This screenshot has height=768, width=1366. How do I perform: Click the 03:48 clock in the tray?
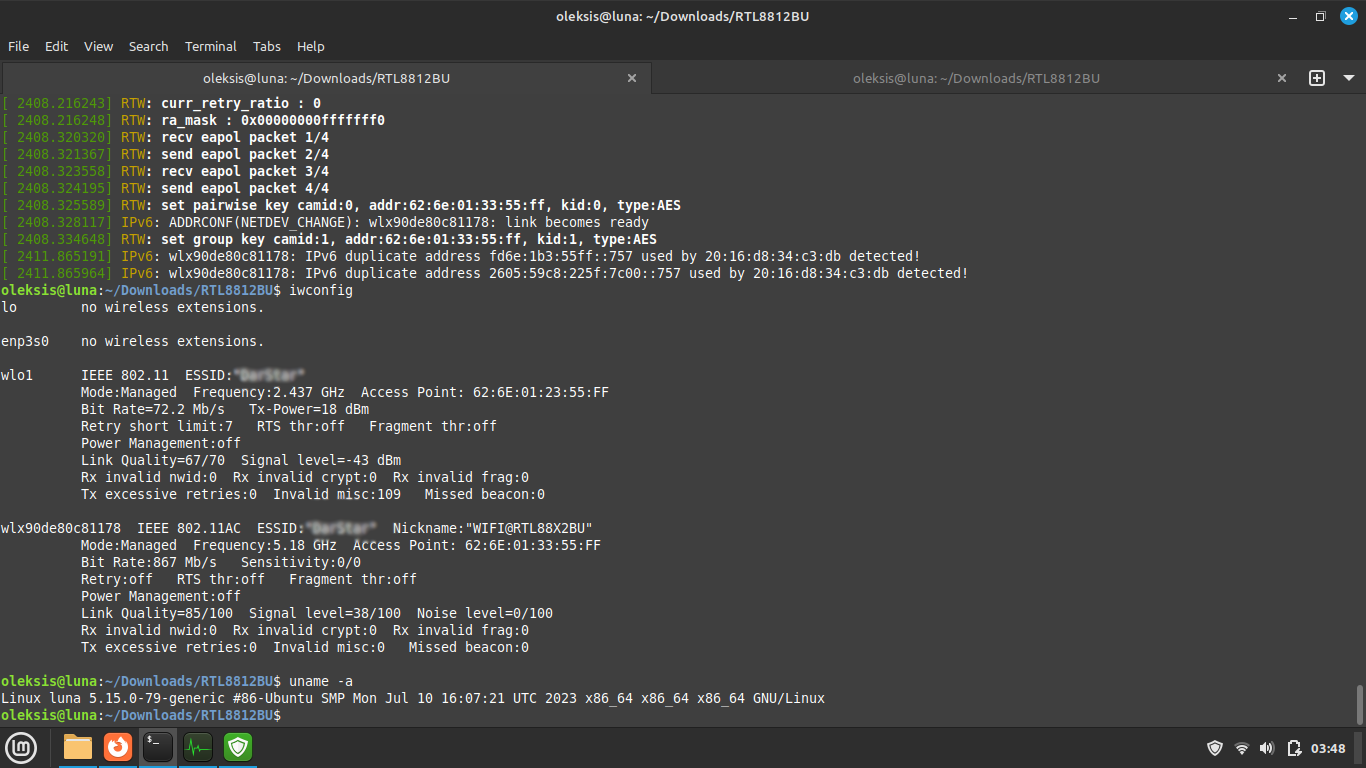coord(1331,747)
